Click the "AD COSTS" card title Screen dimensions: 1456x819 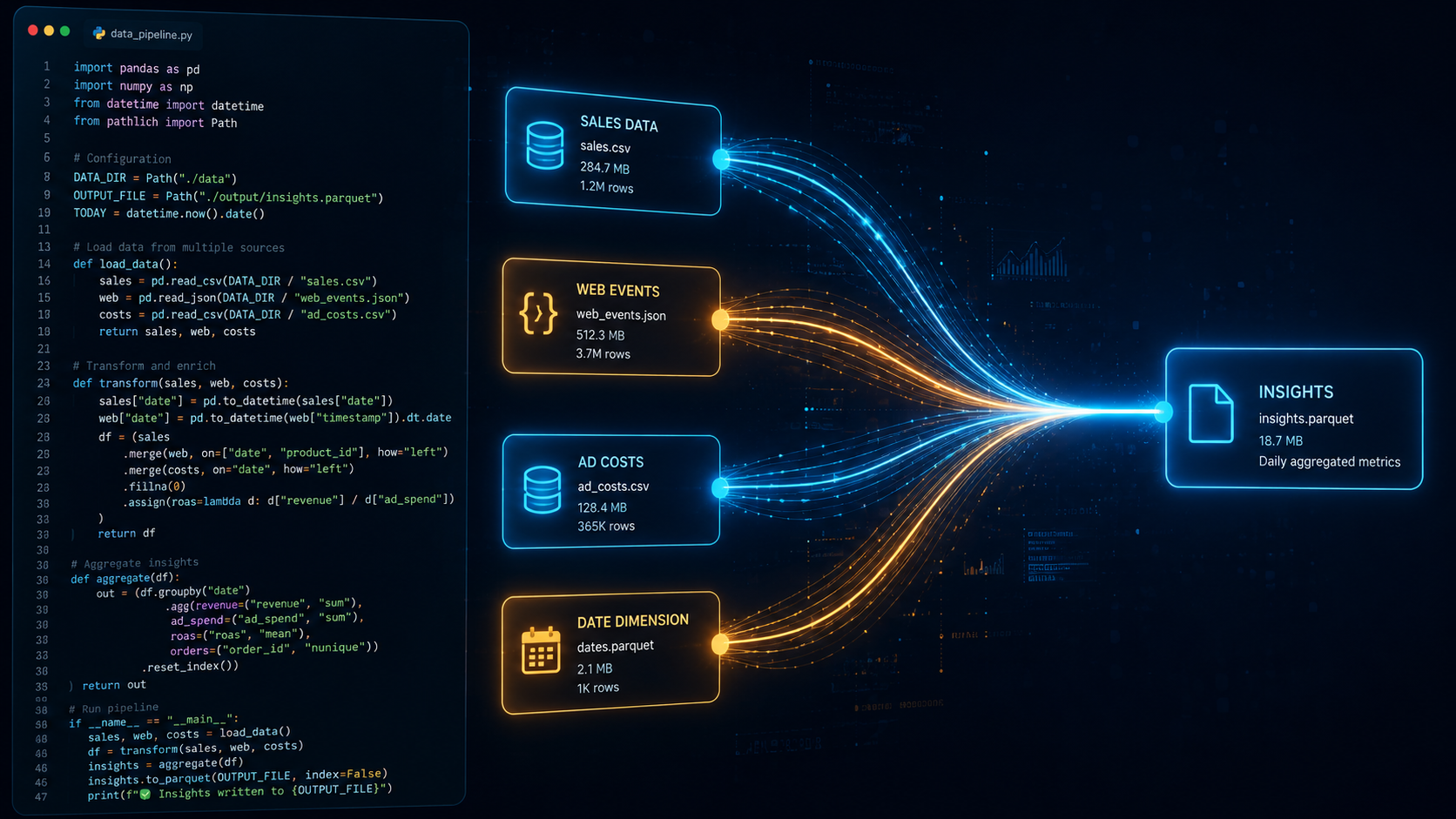pyautogui.click(x=611, y=462)
